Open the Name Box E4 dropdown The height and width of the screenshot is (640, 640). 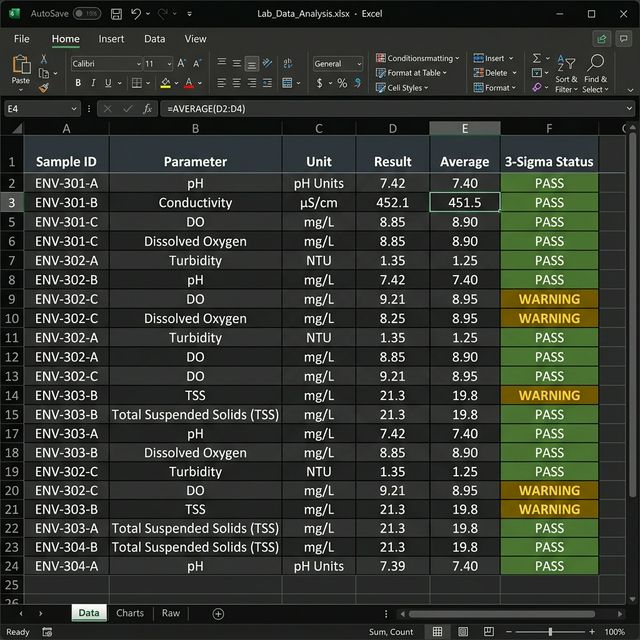click(74, 109)
